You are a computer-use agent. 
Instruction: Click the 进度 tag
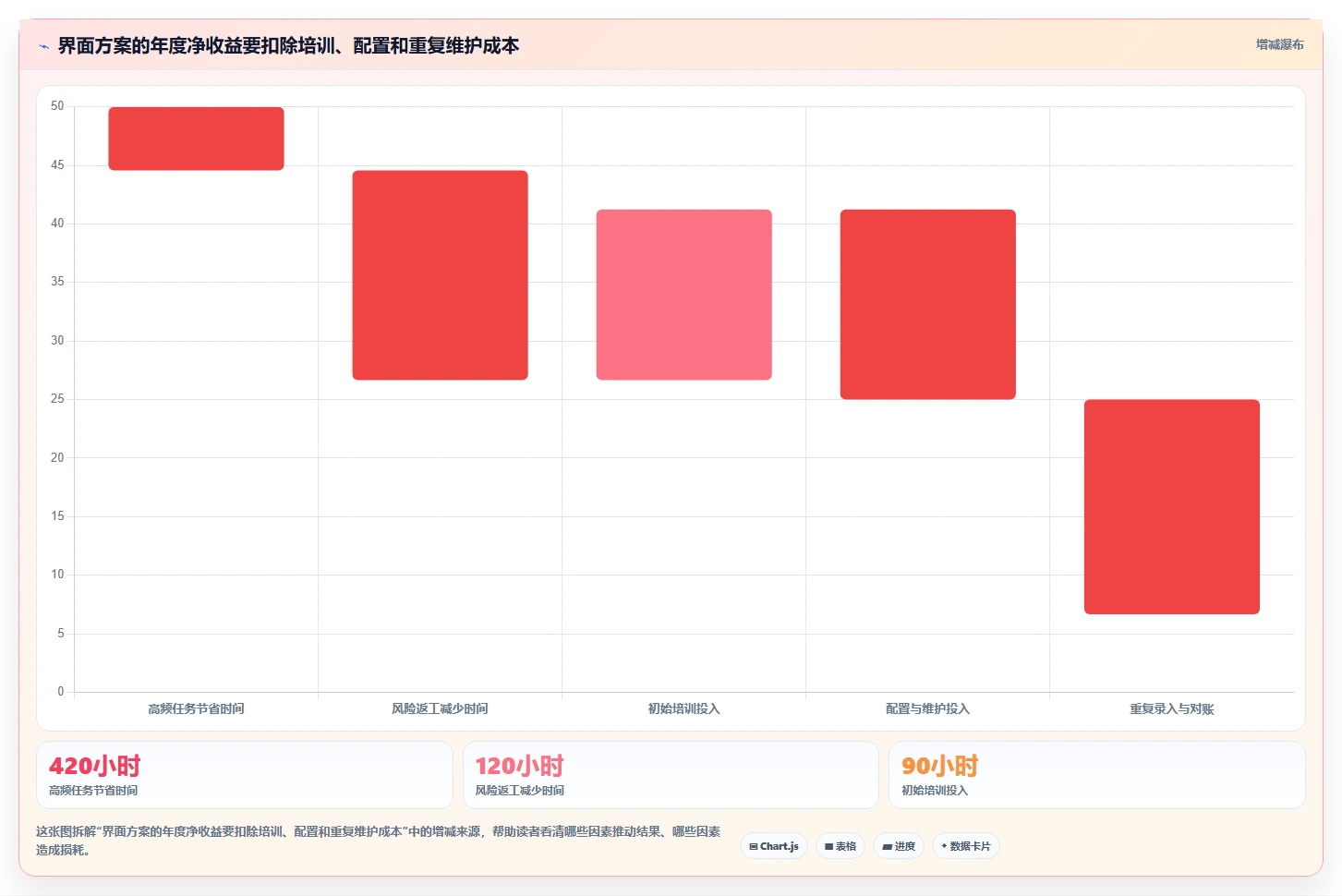coord(899,846)
